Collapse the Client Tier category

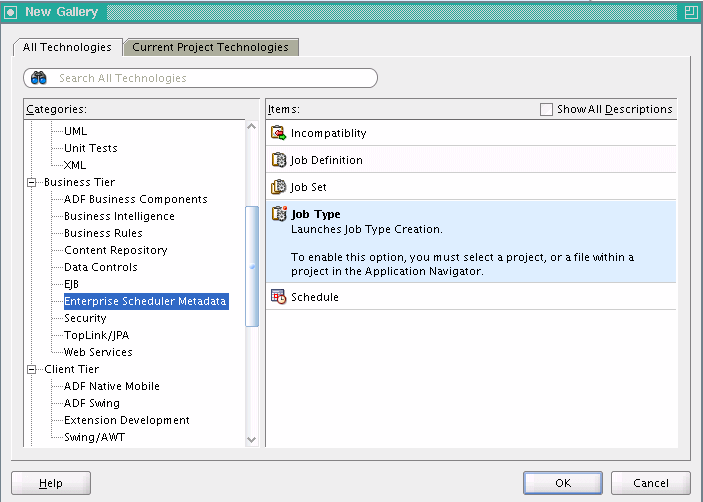click(31, 369)
